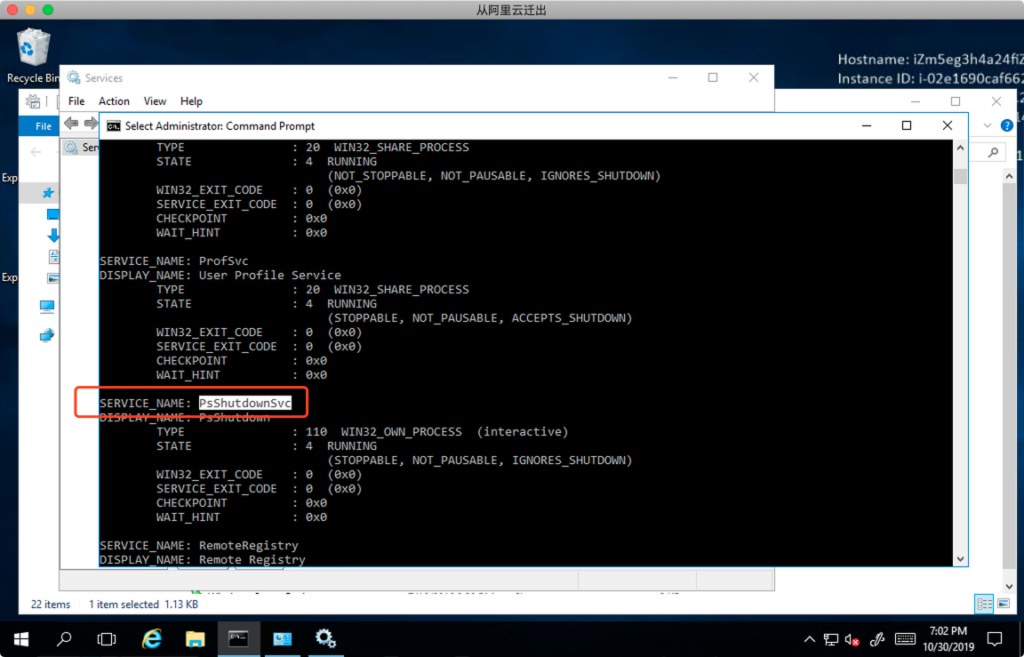Open the Action menu in Services
Image resolution: width=1024 pixels, height=657 pixels.
point(113,101)
